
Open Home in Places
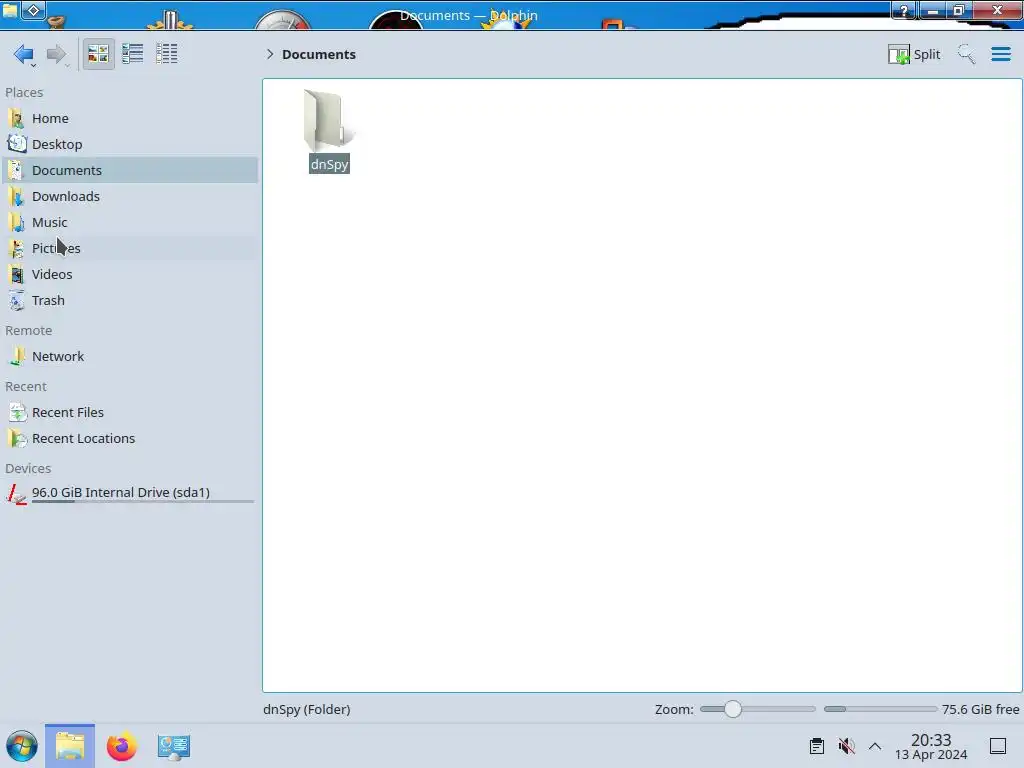[131, 118]
